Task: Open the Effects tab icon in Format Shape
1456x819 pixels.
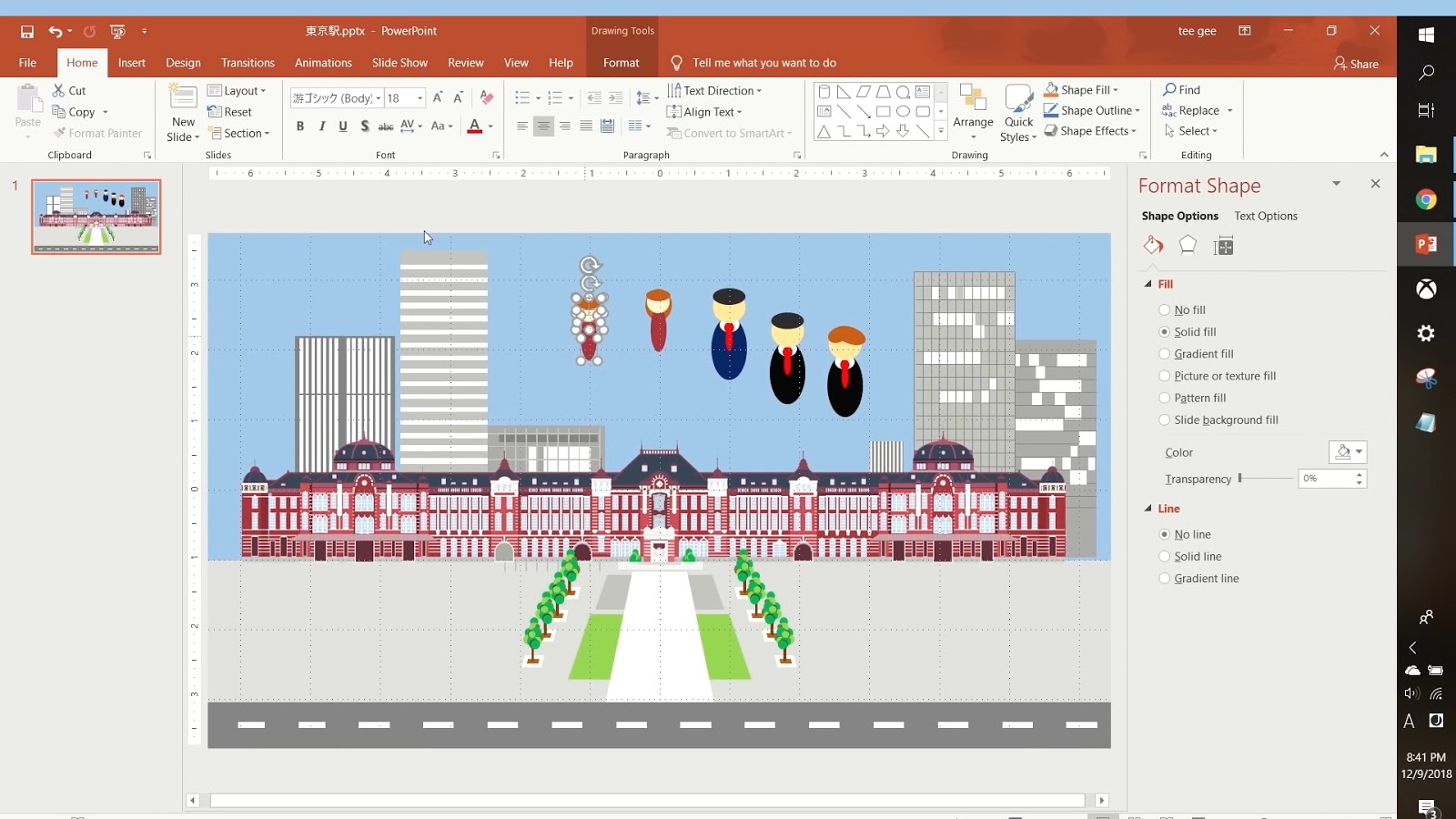Action: 1188,246
